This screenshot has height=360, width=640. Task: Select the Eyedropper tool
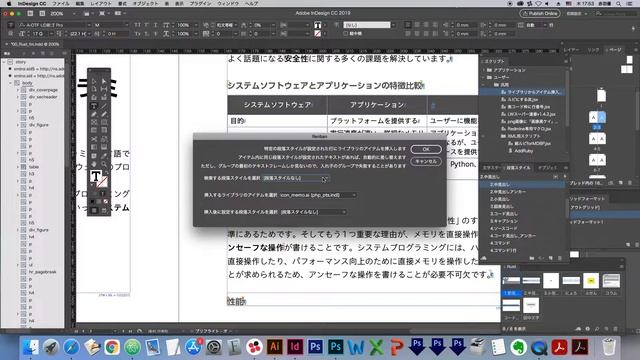pyautogui.click(x=104, y=156)
